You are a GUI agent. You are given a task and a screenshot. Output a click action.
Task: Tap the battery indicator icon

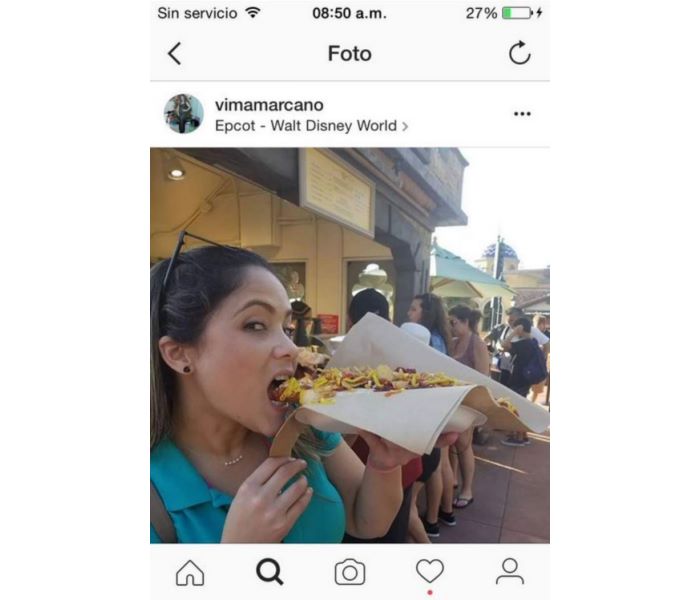tap(517, 13)
